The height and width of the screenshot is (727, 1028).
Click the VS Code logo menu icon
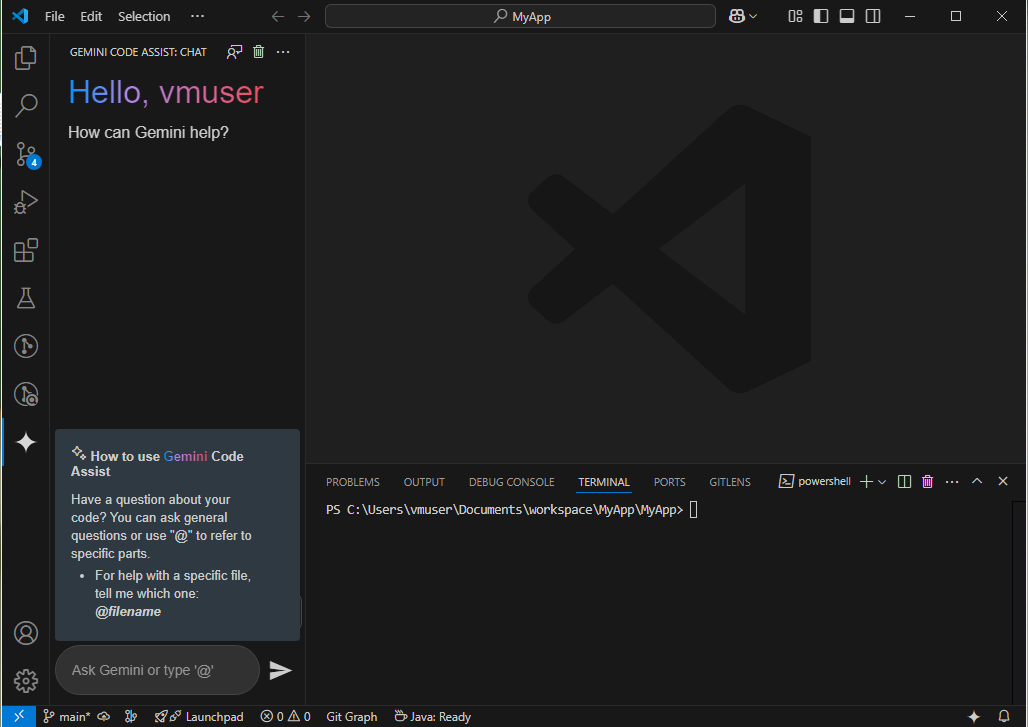(x=20, y=16)
